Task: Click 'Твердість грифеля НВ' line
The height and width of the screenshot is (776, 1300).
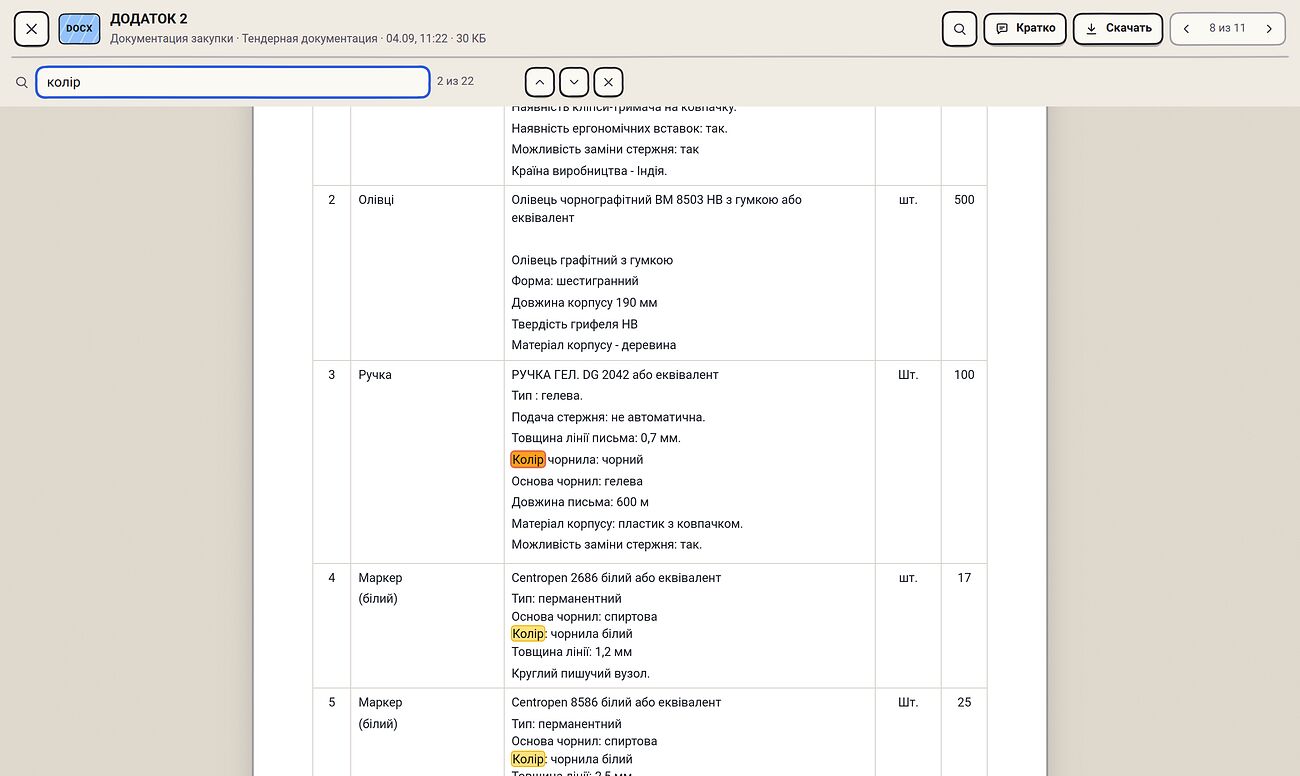Action: [x=574, y=324]
